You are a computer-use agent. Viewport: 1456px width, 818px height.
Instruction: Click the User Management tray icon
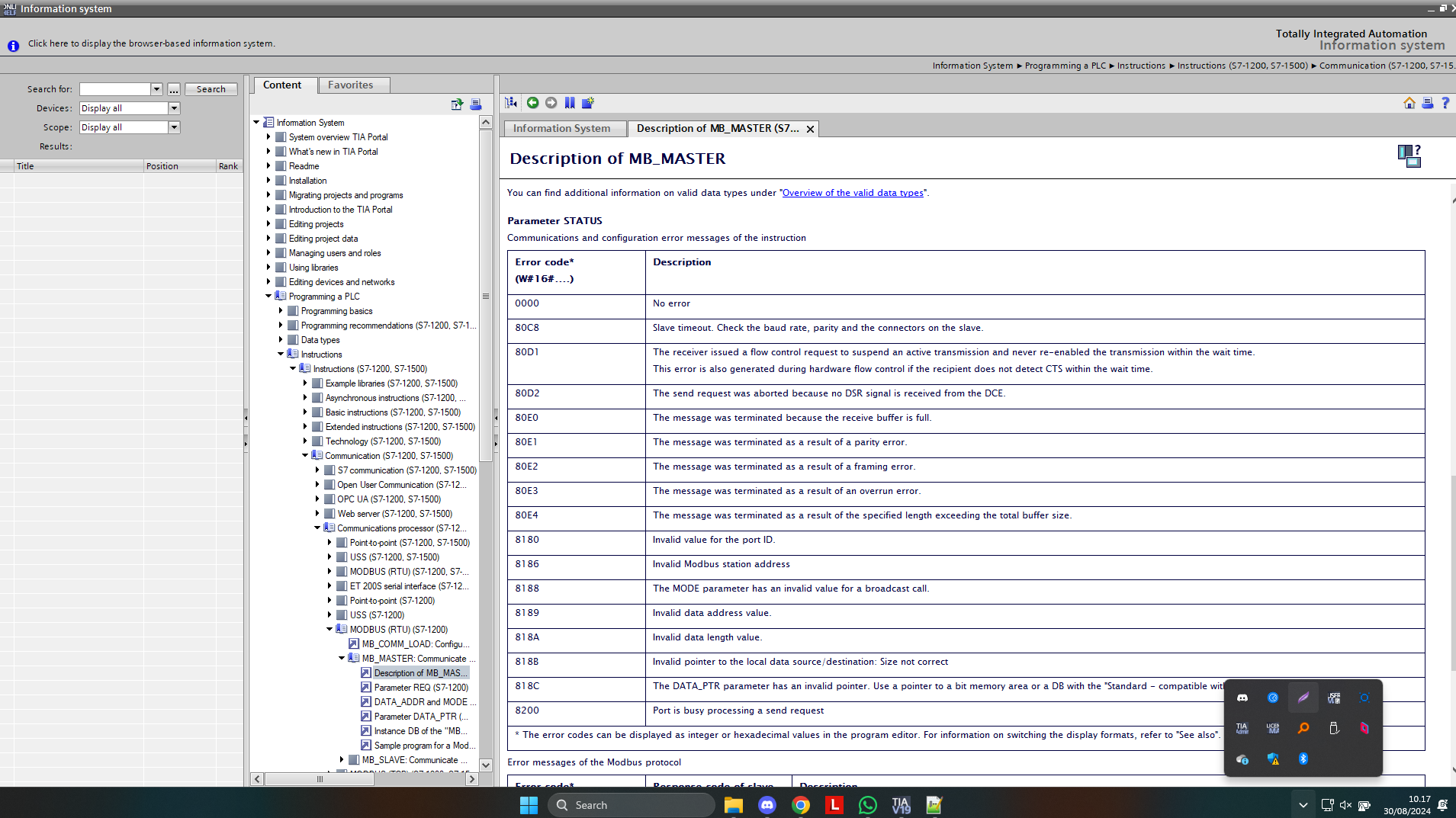coord(1333,698)
